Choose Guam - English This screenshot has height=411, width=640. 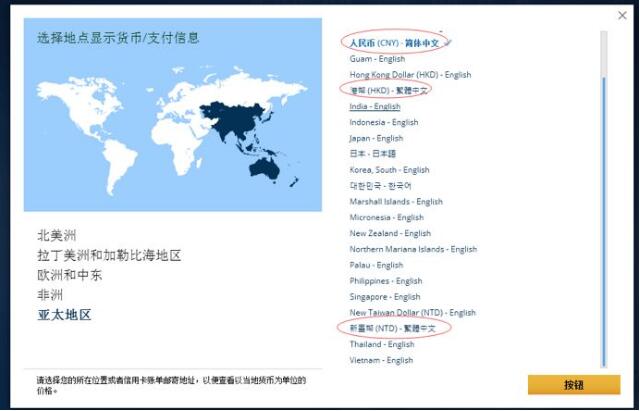click(377, 59)
